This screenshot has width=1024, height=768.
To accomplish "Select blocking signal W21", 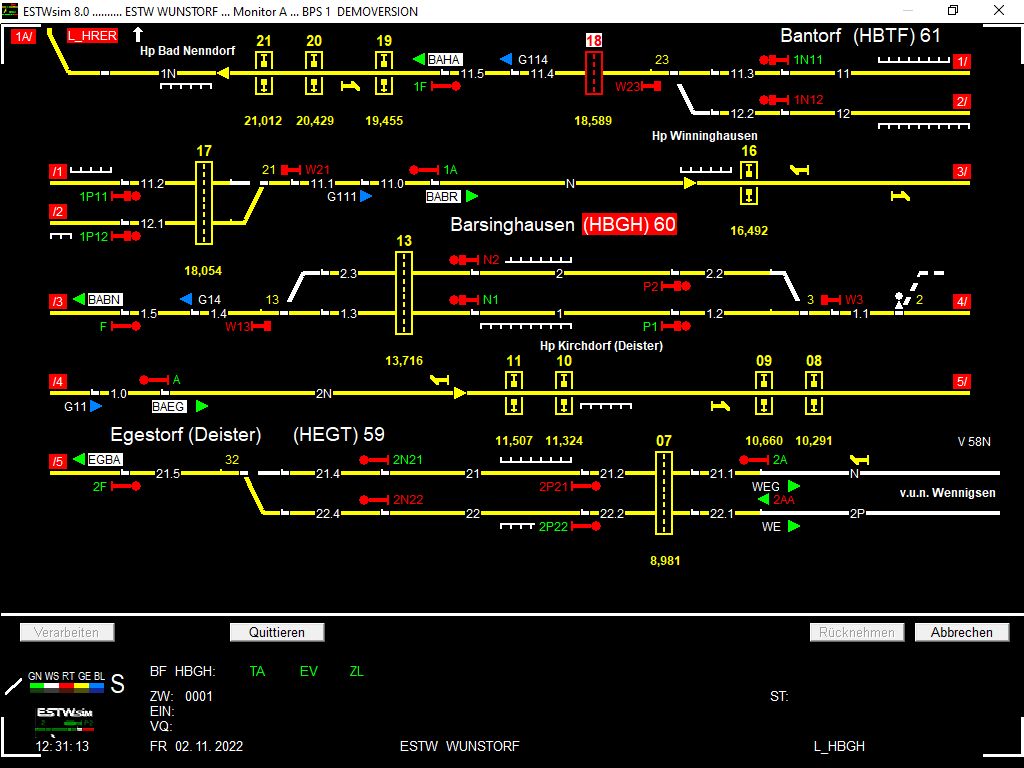I will (x=292, y=169).
